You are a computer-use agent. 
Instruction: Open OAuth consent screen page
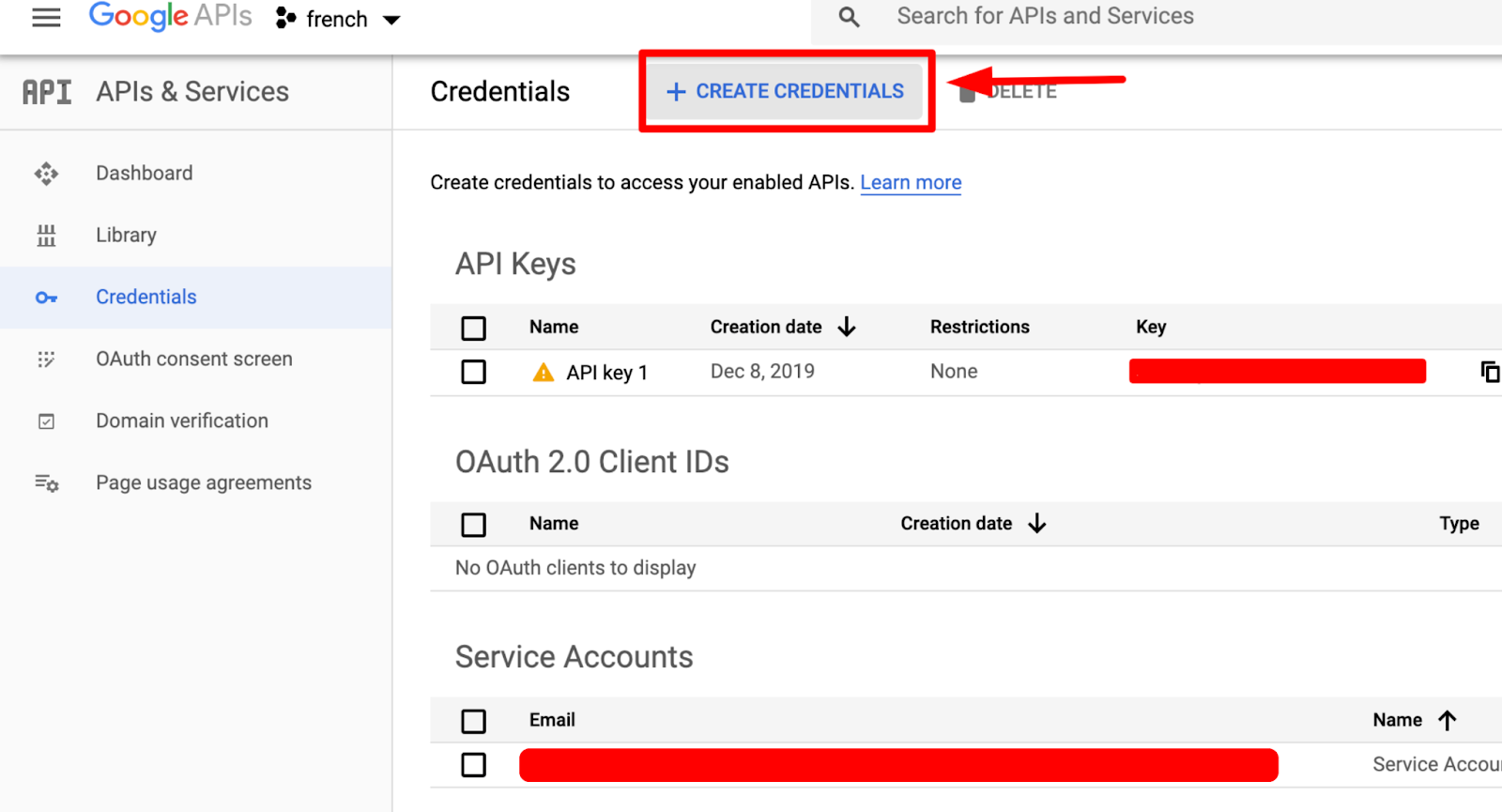tap(194, 359)
